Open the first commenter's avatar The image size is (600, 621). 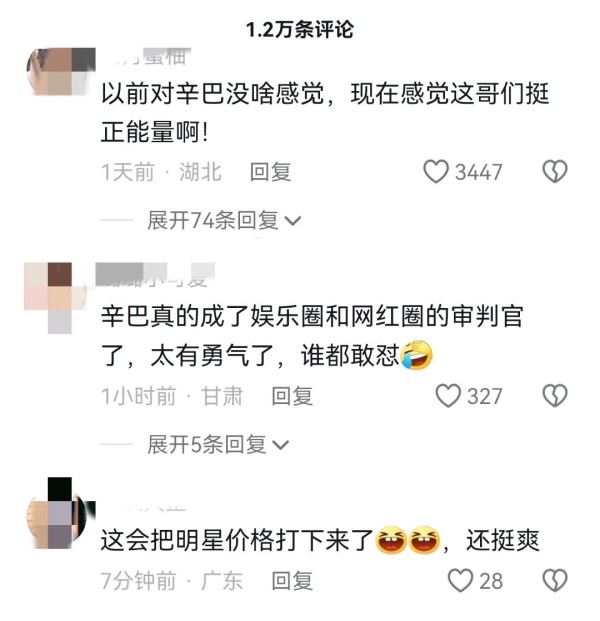61,71
